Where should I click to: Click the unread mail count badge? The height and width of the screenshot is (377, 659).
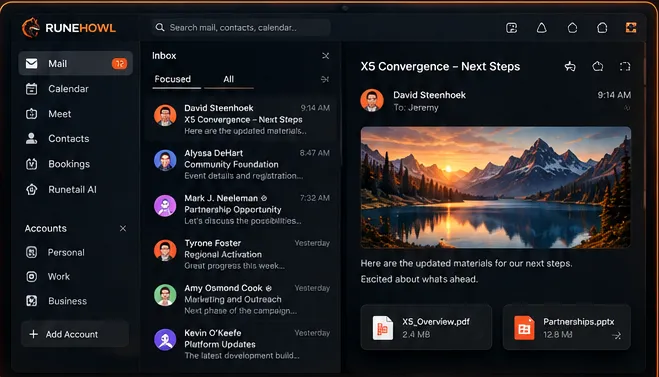(x=119, y=63)
